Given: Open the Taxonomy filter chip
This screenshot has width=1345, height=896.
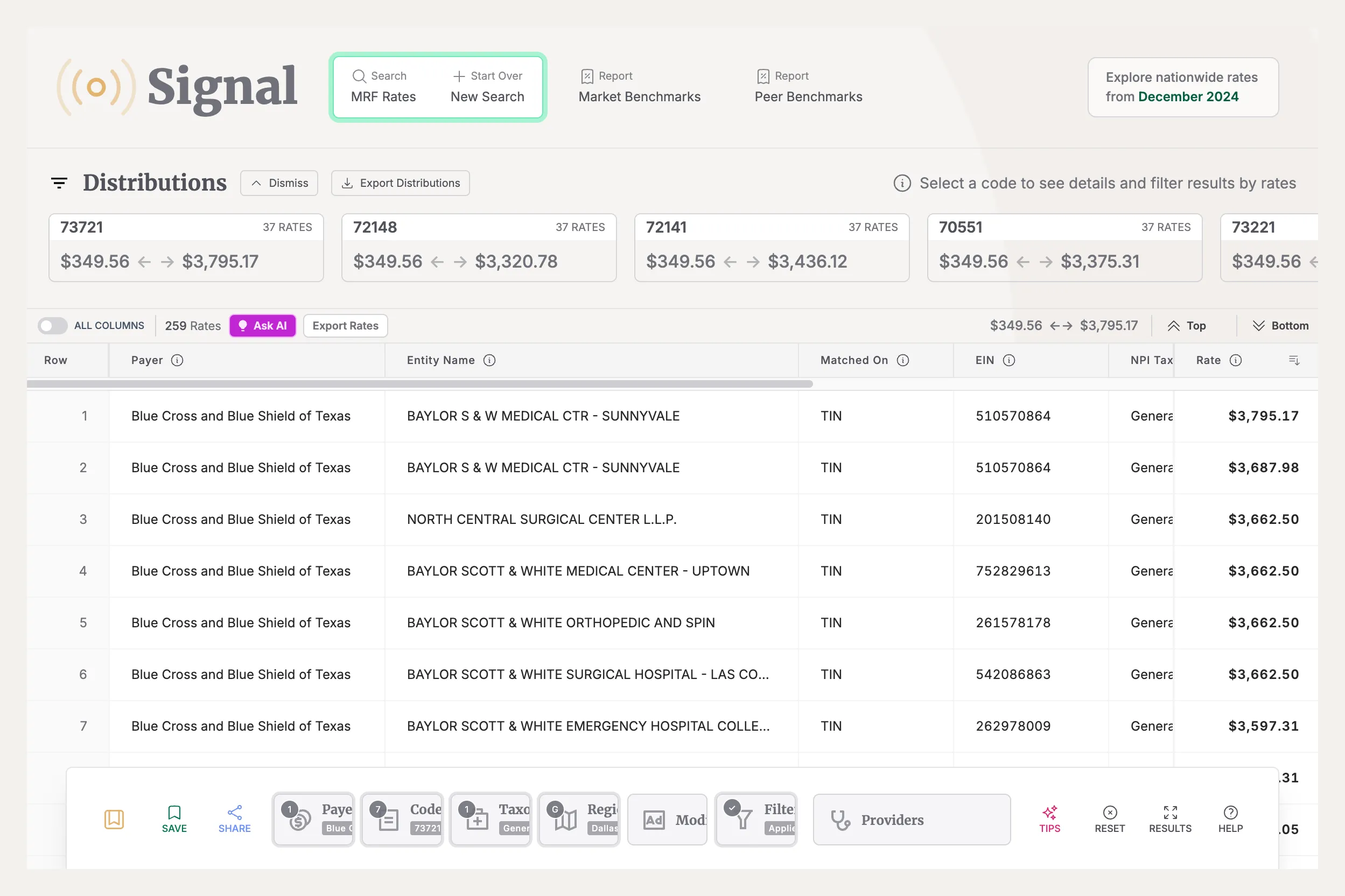Looking at the screenshot, I should pyautogui.click(x=490, y=820).
